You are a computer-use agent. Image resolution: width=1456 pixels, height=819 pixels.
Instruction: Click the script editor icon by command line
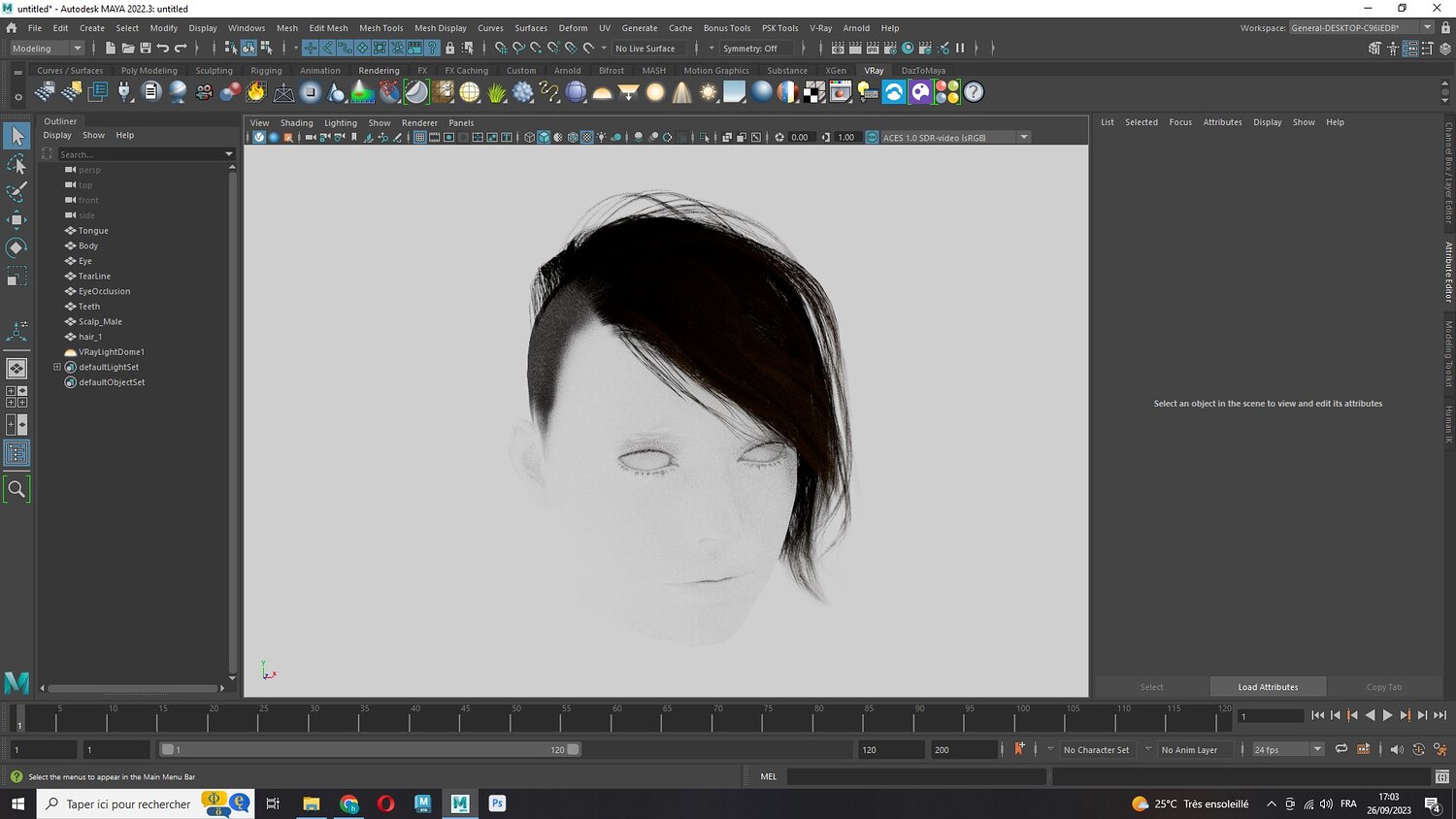(x=1441, y=776)
